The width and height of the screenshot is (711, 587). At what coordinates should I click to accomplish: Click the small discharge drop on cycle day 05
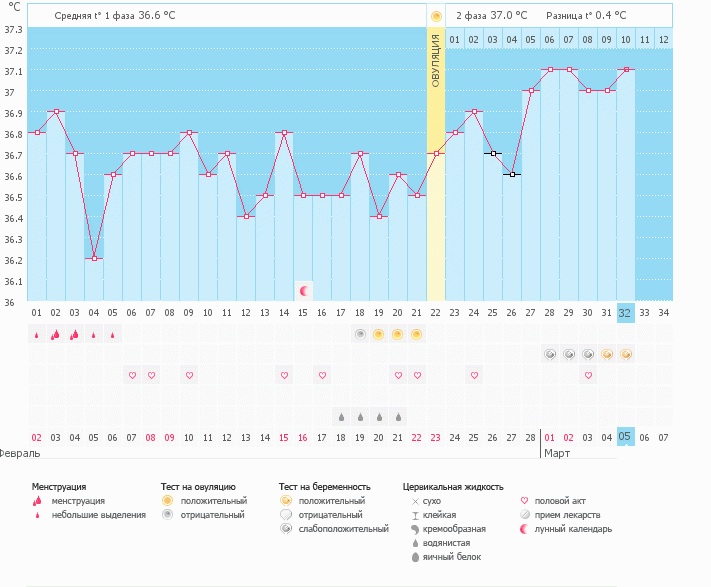(113, 335)
